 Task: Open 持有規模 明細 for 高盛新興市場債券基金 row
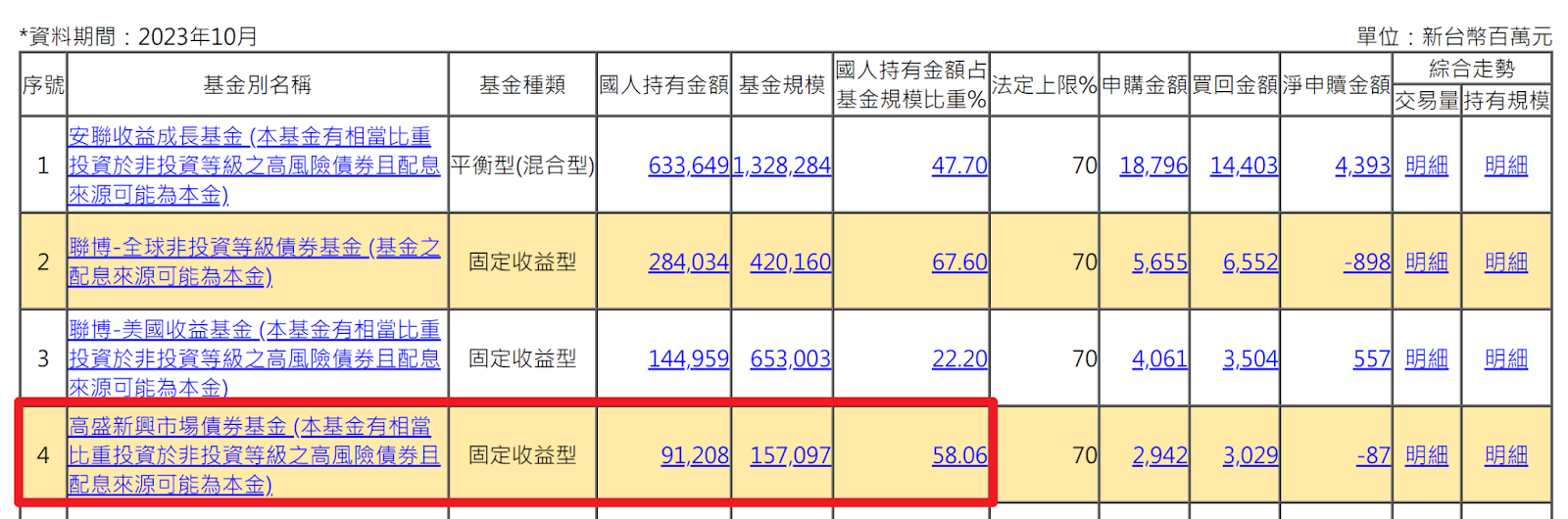[1506, 456]
